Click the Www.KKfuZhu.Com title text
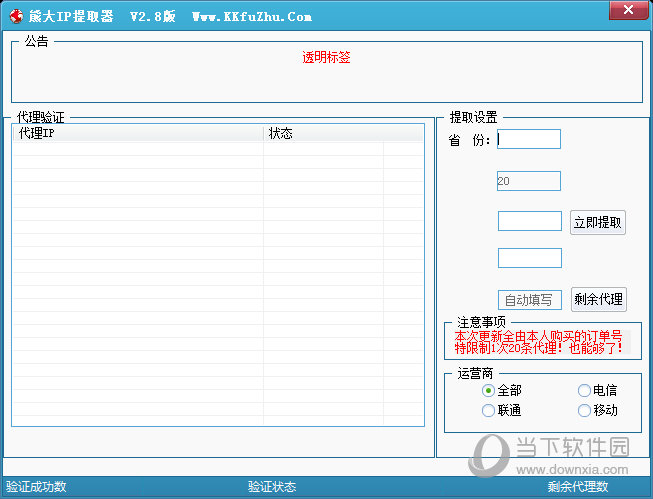The image size is (653, 499). 252,17
